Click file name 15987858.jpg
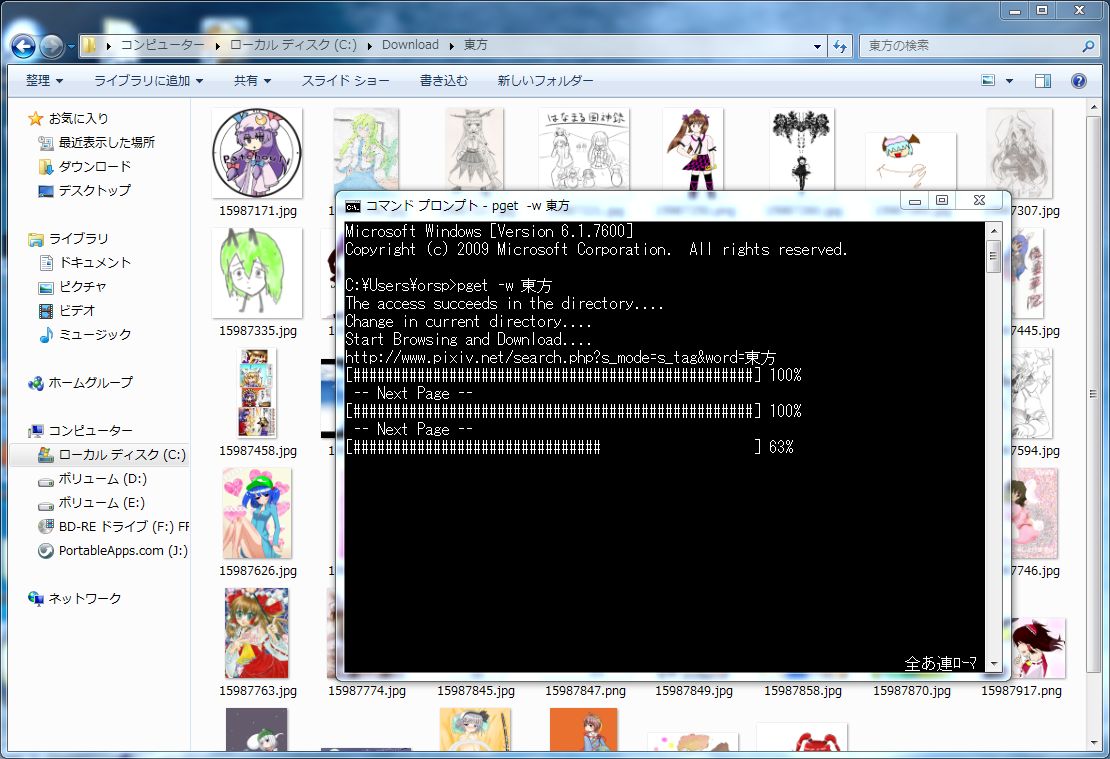The height and width of the screenshot is (759, 1110). 803,691
